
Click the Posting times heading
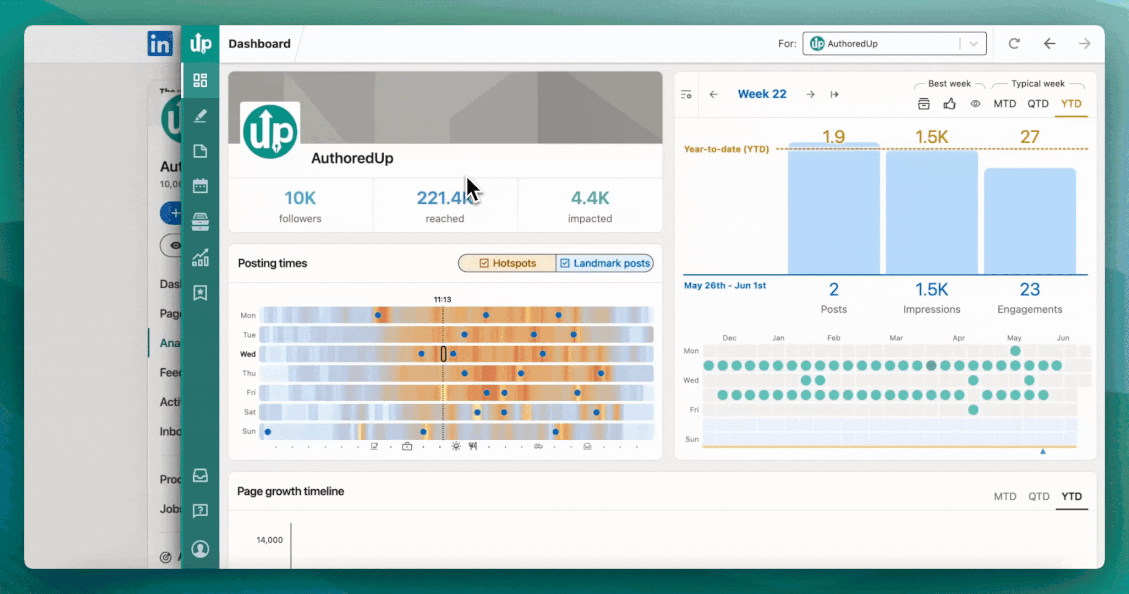(x=272, y=264)
